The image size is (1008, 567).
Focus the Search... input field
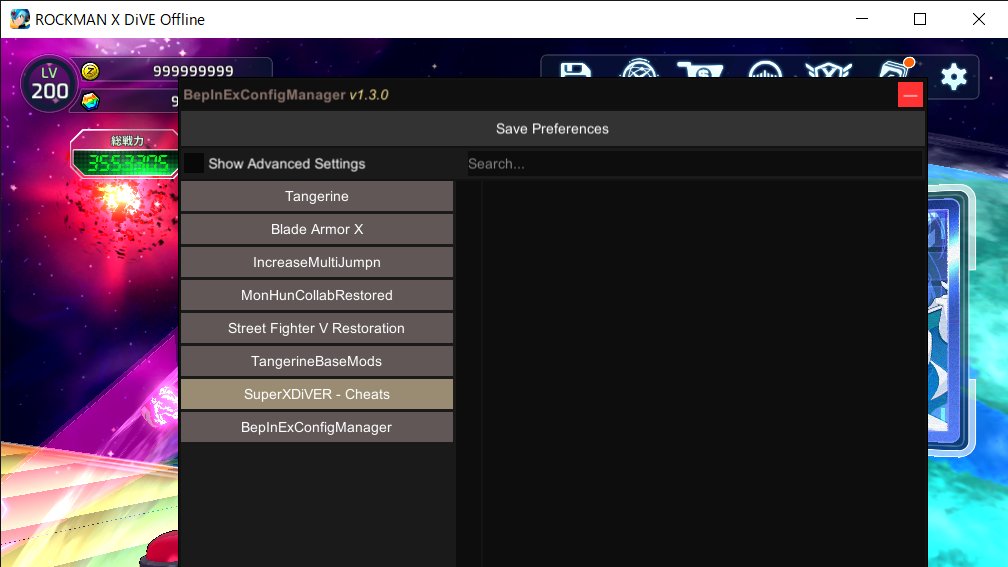tap(694, 164)
